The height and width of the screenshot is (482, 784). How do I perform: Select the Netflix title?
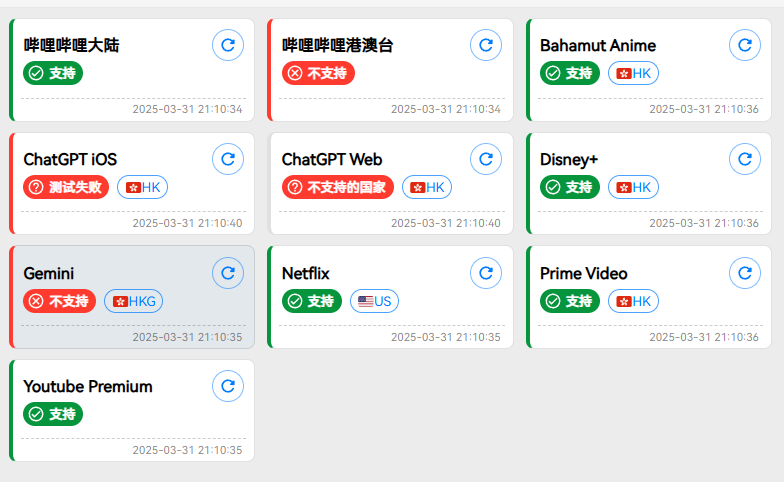tap(306, 274)
